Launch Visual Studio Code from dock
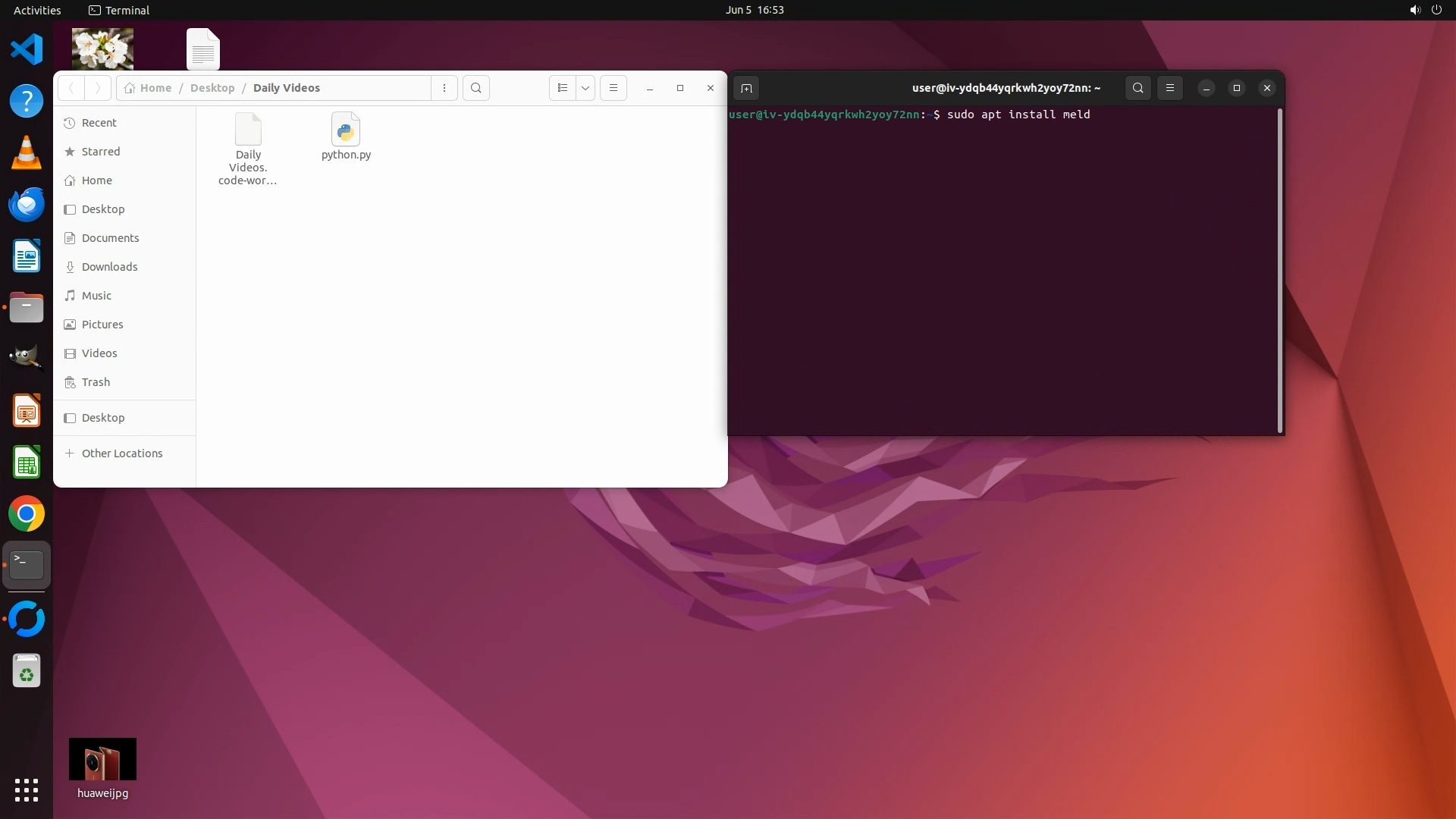This screenshot has height=819, width=1456. pos(27,49)
